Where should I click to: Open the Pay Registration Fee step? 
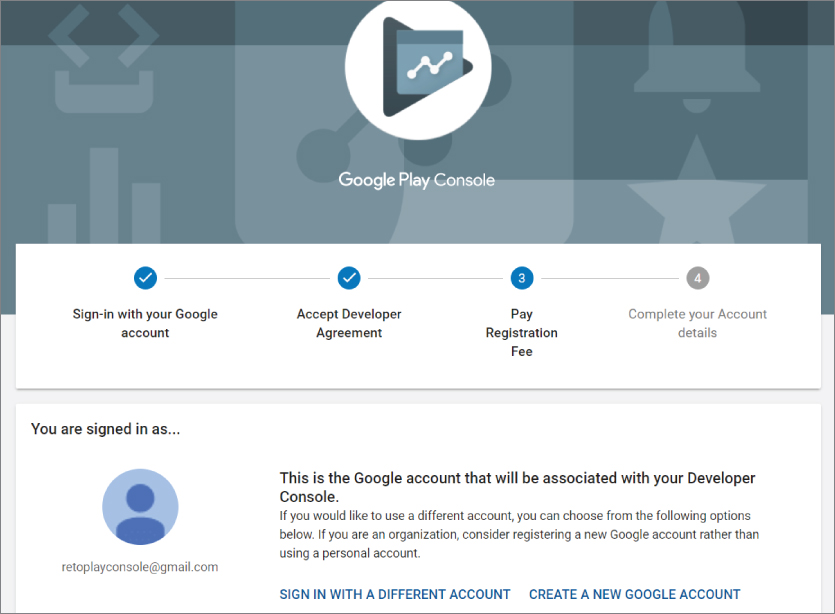(x=522, y=332)
